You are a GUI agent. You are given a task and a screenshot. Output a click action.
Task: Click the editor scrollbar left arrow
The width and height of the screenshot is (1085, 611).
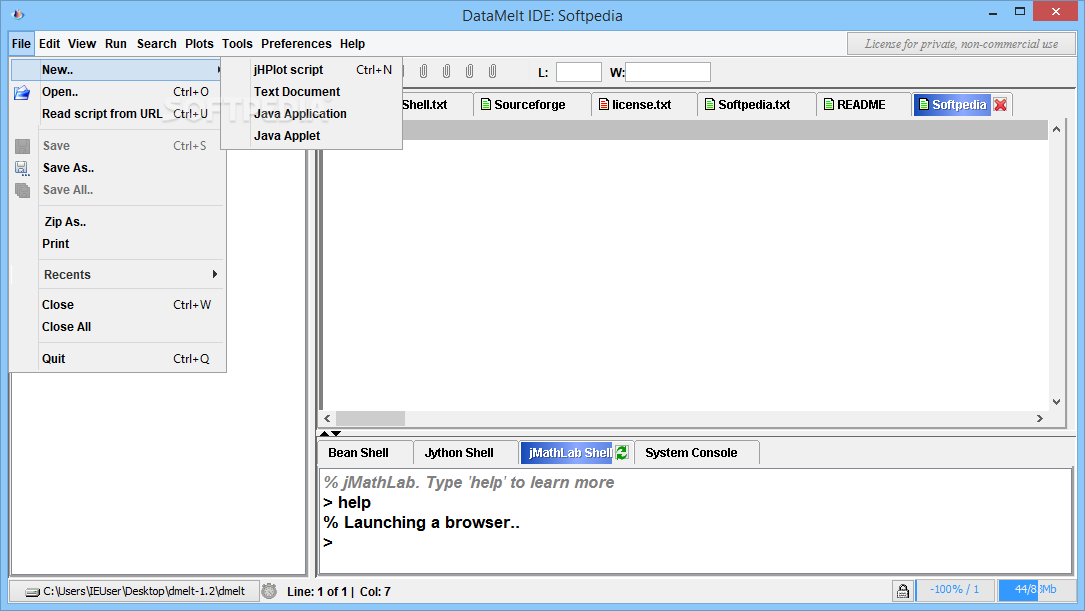click(327, 419)
